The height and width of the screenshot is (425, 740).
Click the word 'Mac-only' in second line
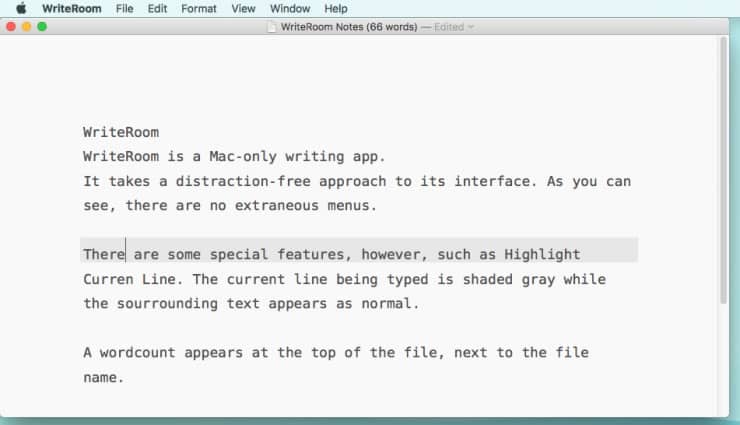click(243, 157)
